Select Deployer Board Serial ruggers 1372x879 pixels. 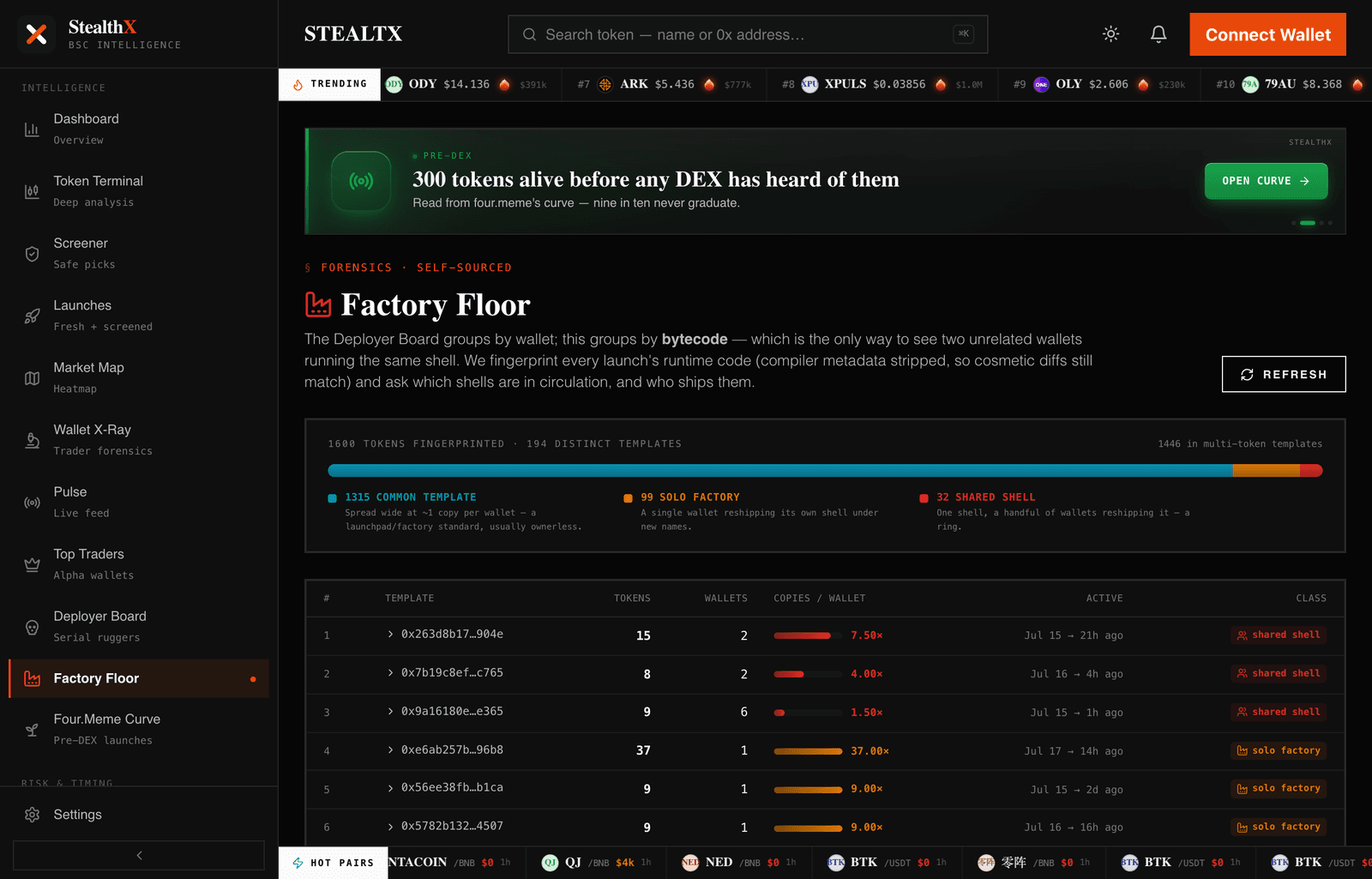pos(139,627)
